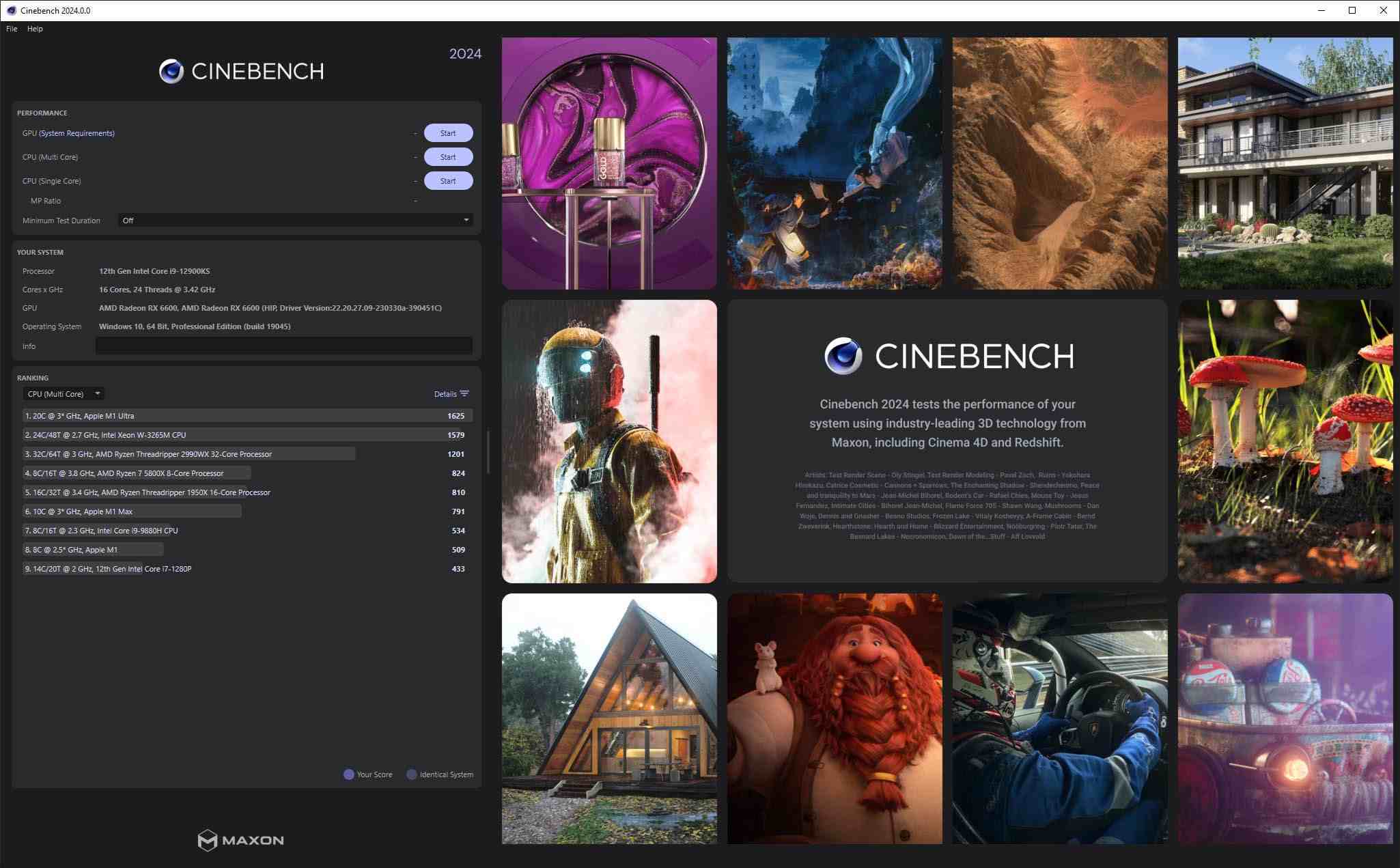
Task: Click the 2024 label near the Cinebench logo
Action: click(465, 53)
